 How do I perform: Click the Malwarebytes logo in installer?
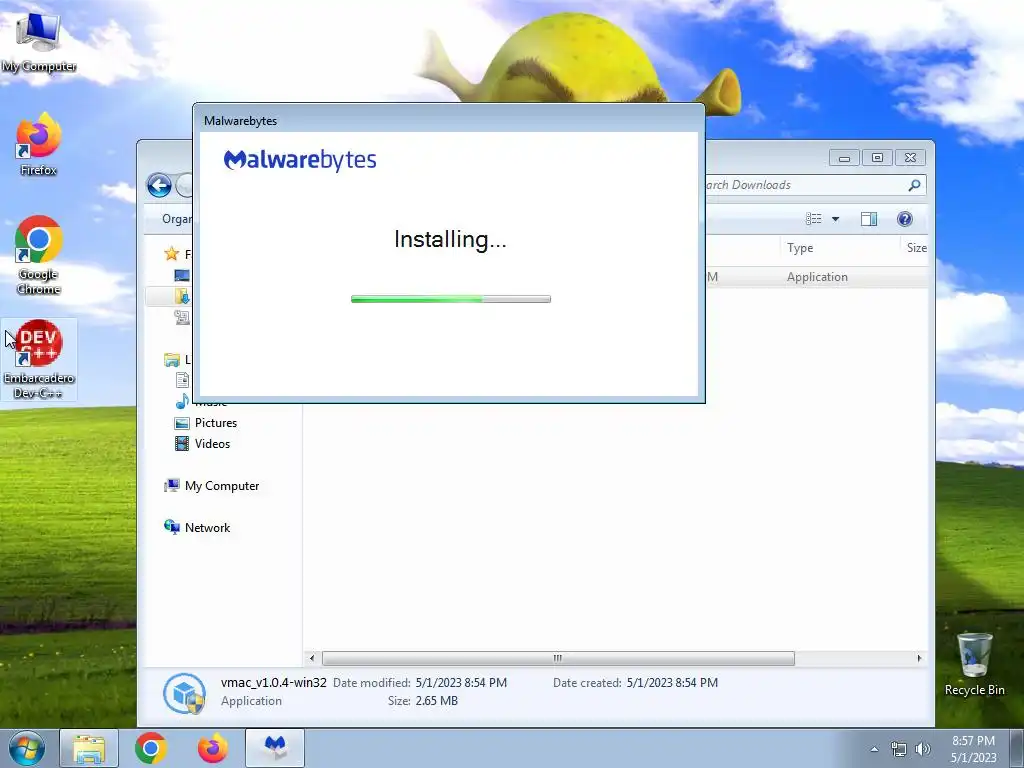click(x=300, y=160)
